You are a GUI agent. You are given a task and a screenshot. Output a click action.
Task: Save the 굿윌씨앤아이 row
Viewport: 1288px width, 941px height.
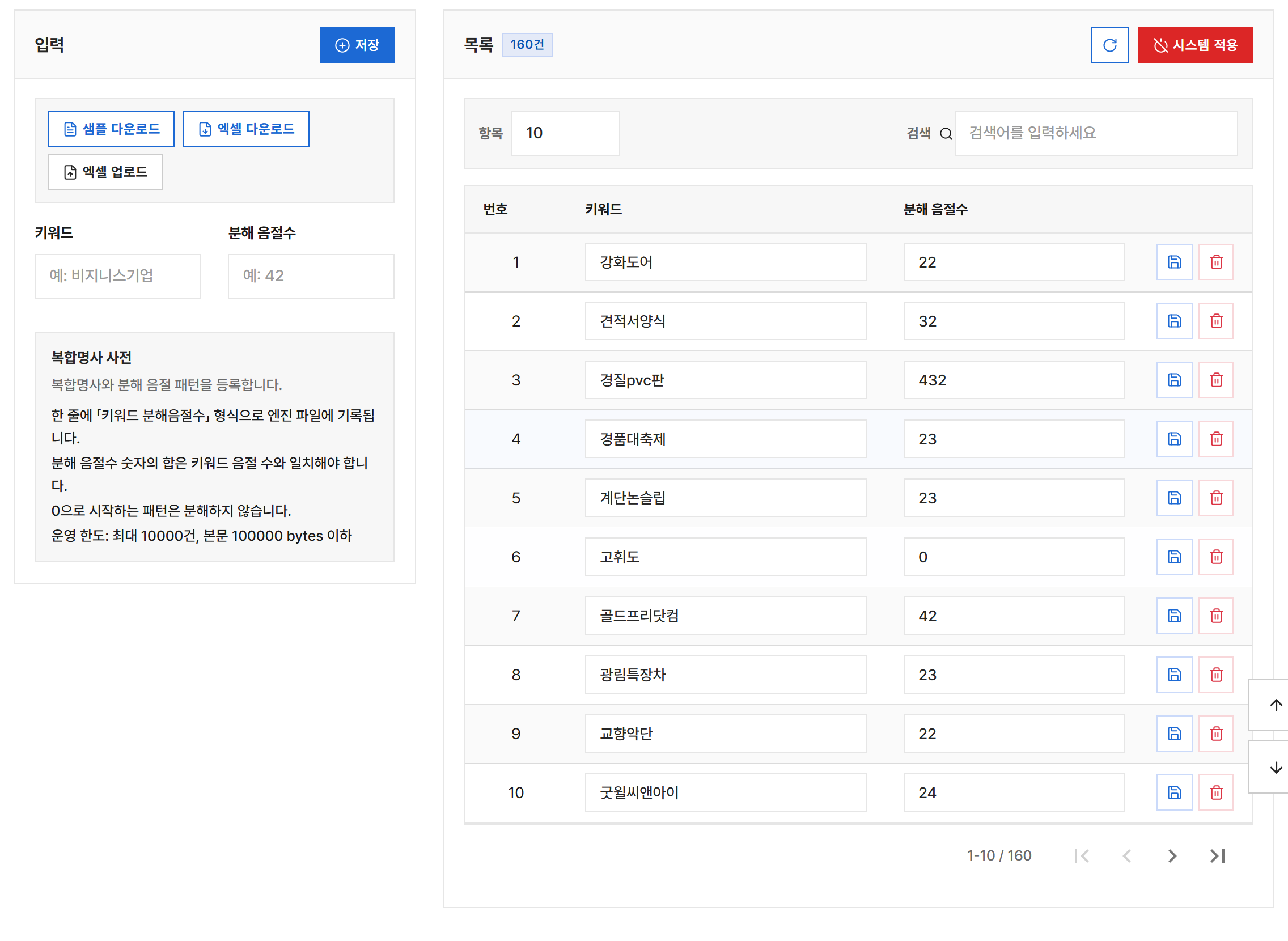click(x=1174, y=793)
